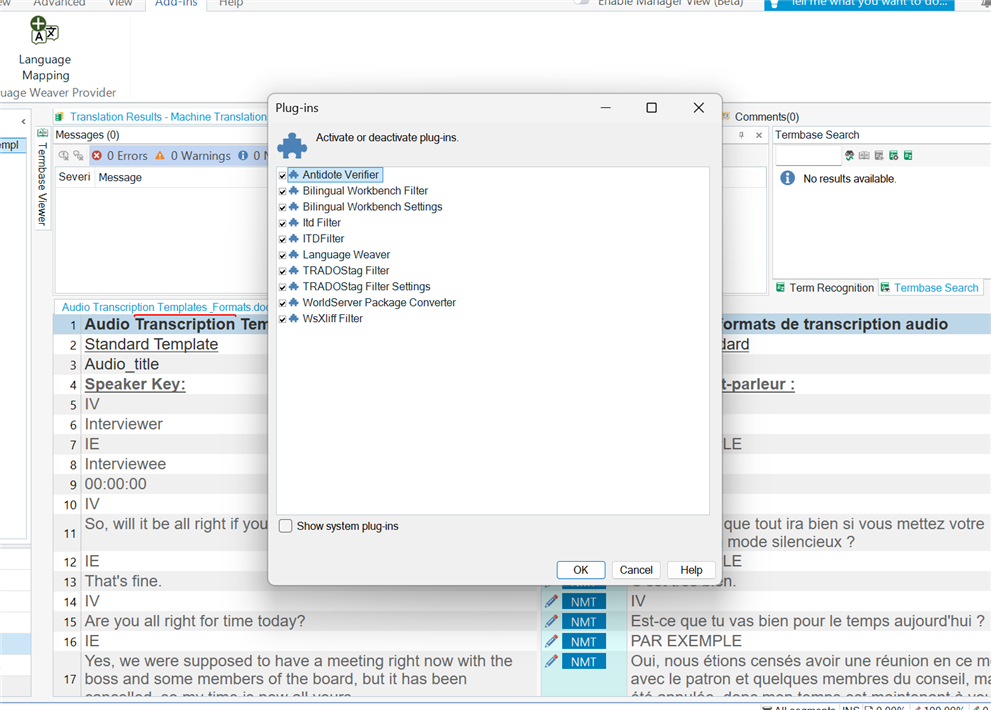This screenshot has width=991, height=710.
Task: Click the puzzle icon next to Language Weaver
Action: point(294,254)
